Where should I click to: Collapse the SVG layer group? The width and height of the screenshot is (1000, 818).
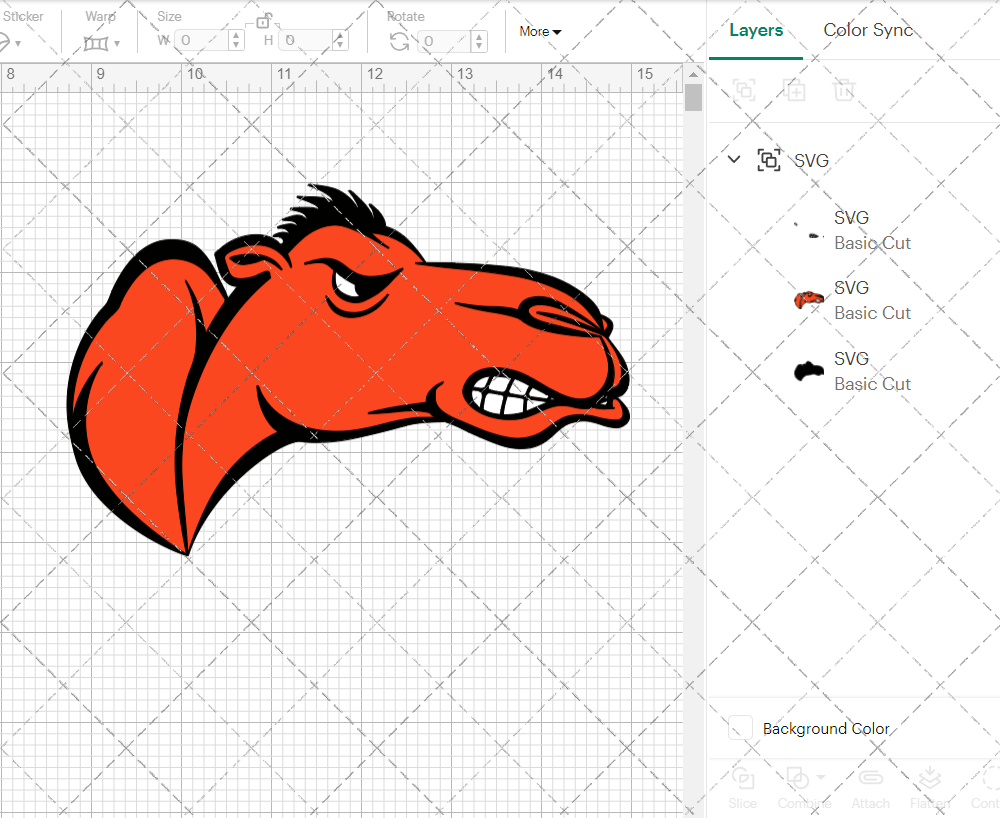733,159
